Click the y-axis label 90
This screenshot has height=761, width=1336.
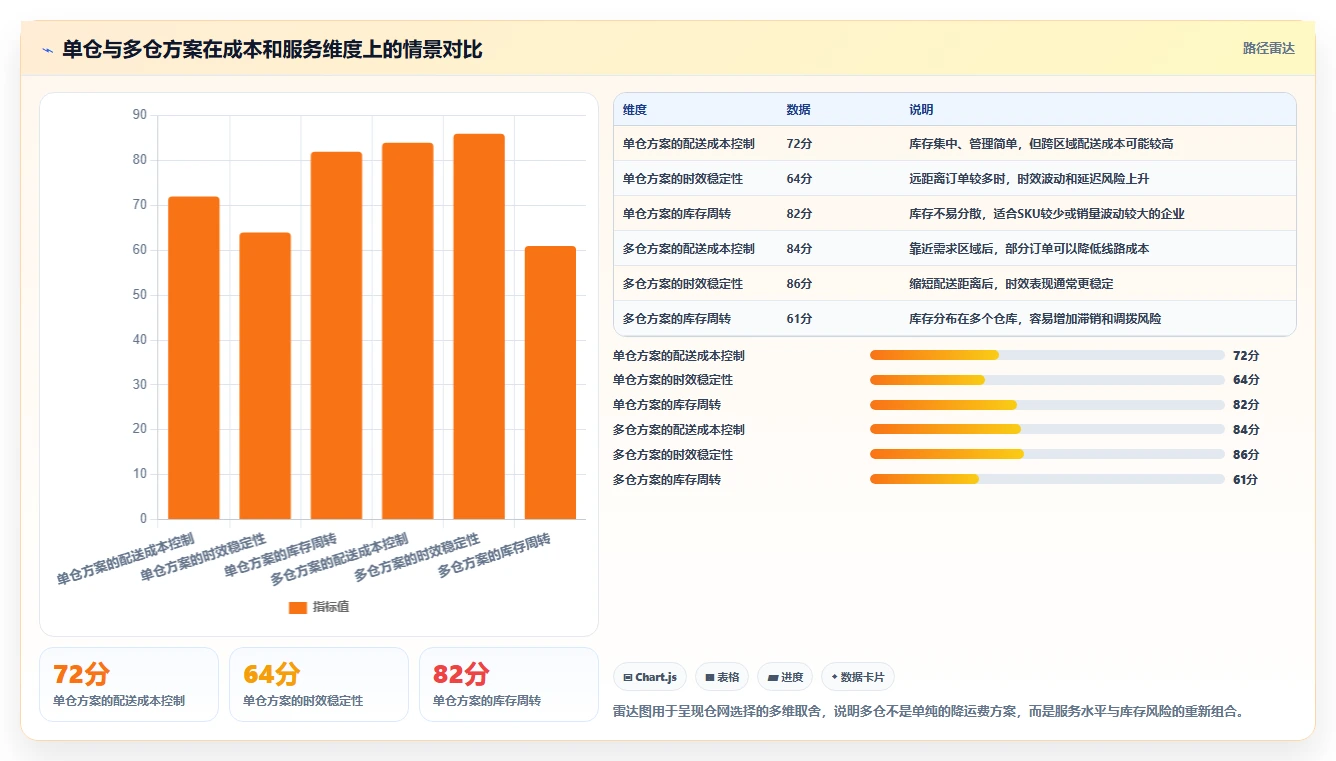[x=139, y=115]
